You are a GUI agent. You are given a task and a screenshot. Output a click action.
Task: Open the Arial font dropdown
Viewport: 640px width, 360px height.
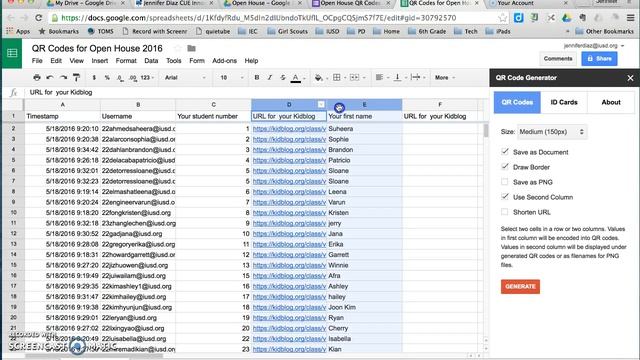tap(185, 77)
